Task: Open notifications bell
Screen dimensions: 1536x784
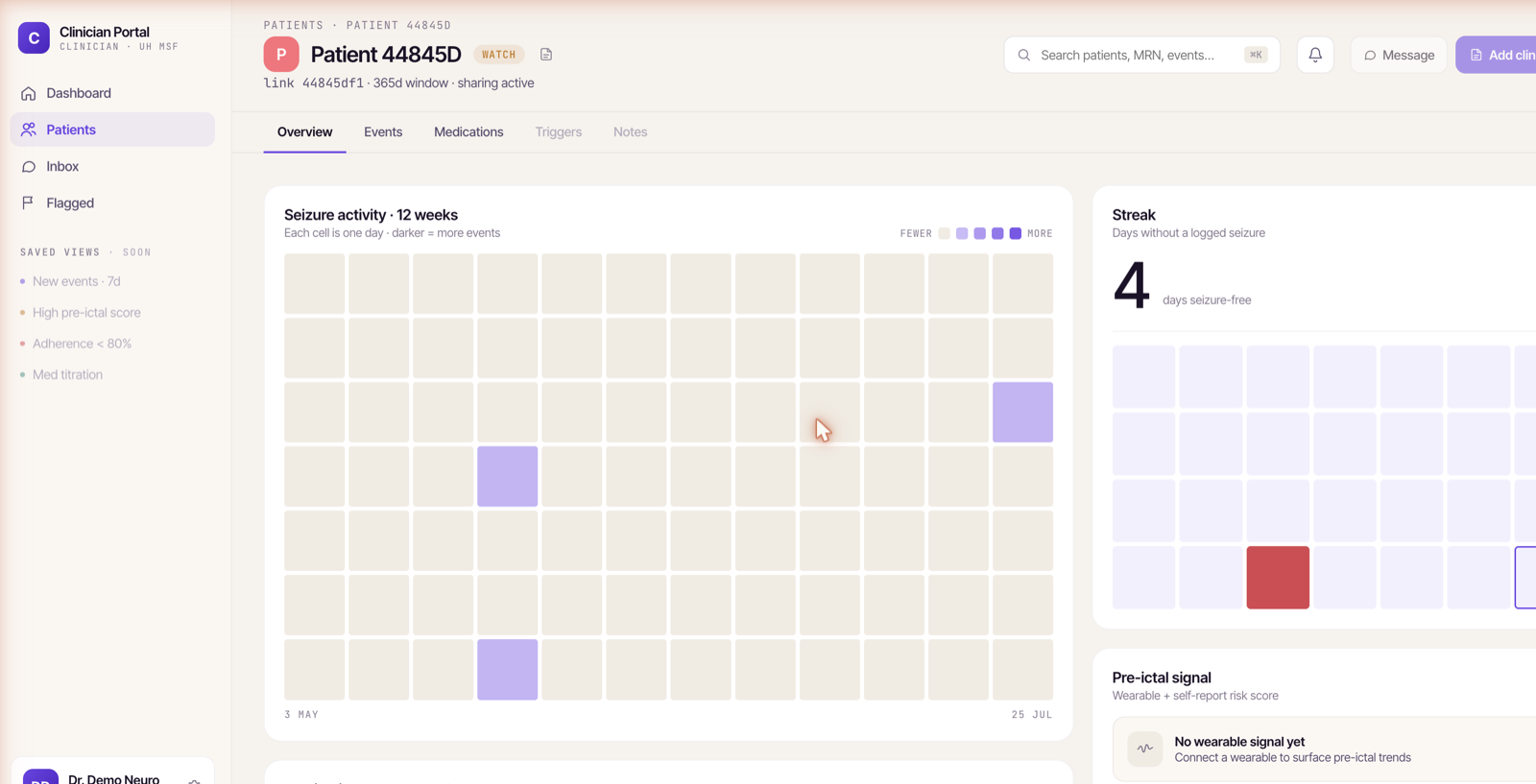Action: click(x=1315, y=55)
